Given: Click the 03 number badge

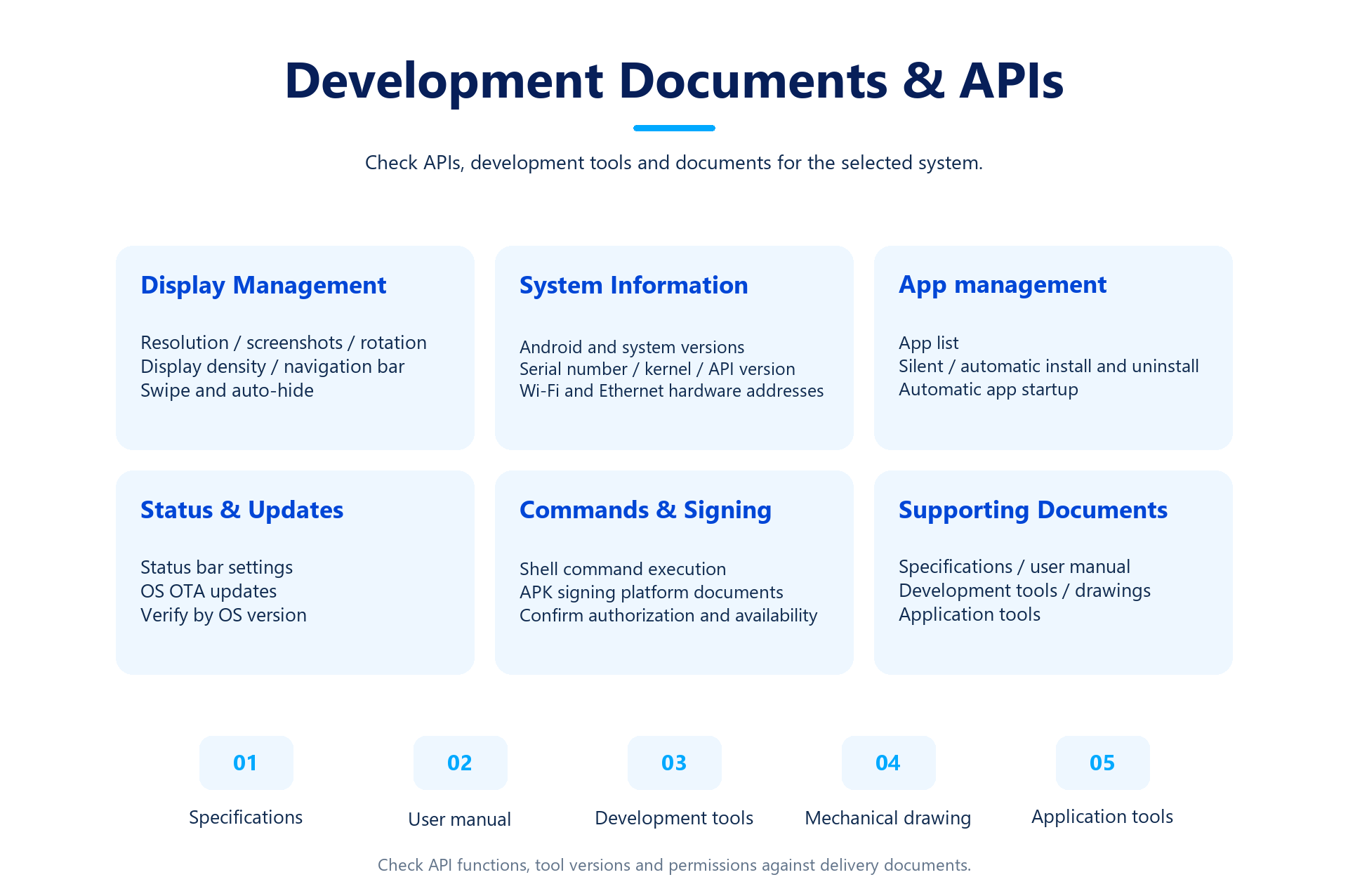Looking at the screenshot, I should pos(674,763).
